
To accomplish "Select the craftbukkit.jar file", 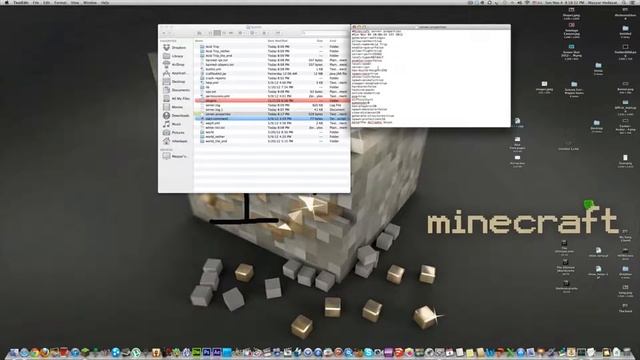I will tap(216, 73).
